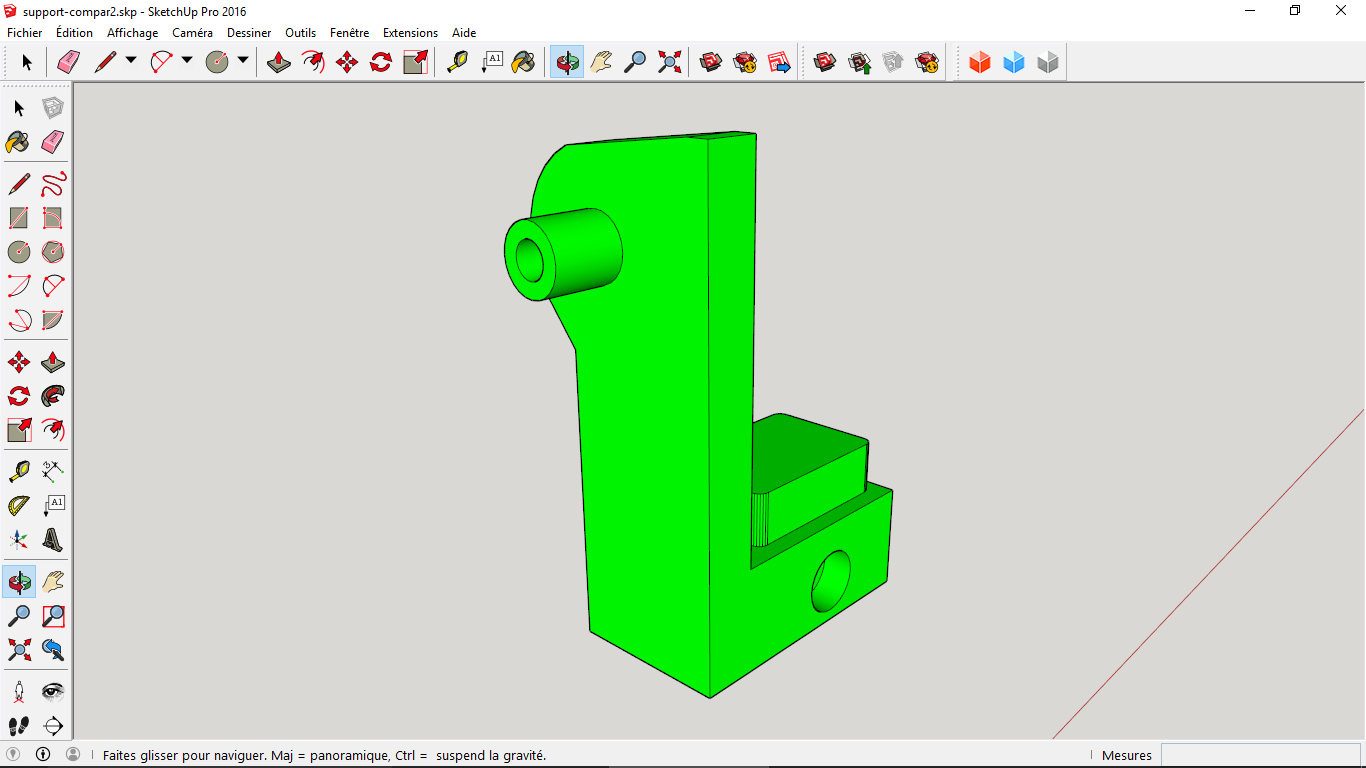This screenshot has width=1366, height=768.
Task: Activate the Zoom Window tool
Action: (x=53, y=616)
